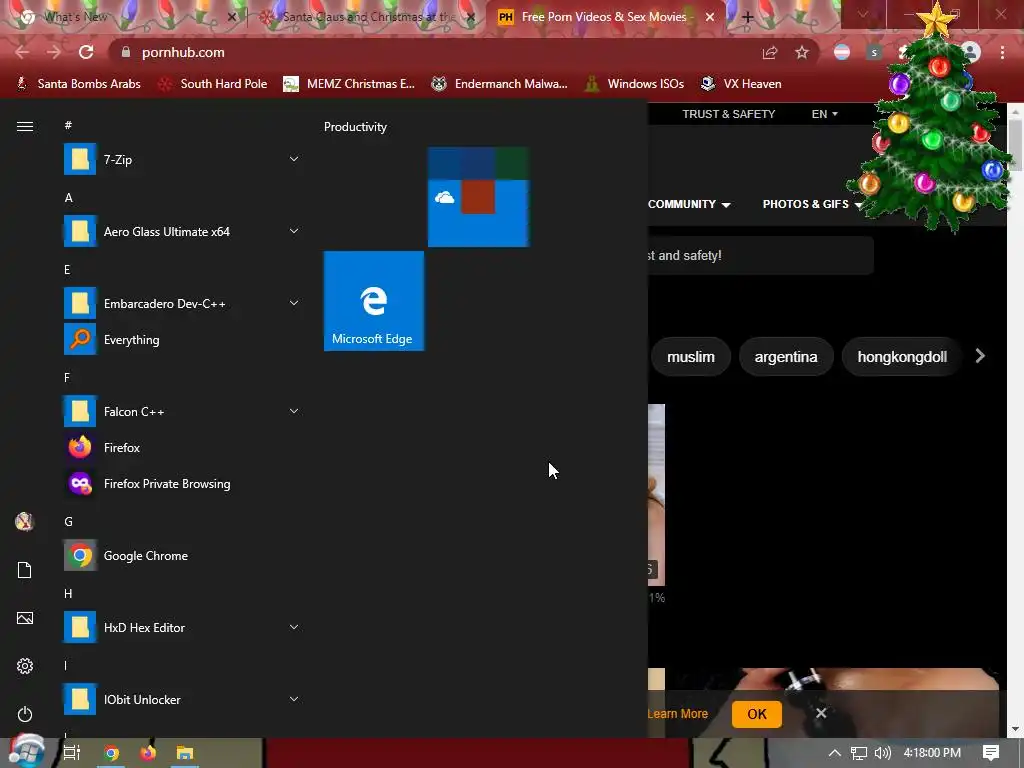Open the EN language dropdown
1024x768 pixels.
[824, 114]
